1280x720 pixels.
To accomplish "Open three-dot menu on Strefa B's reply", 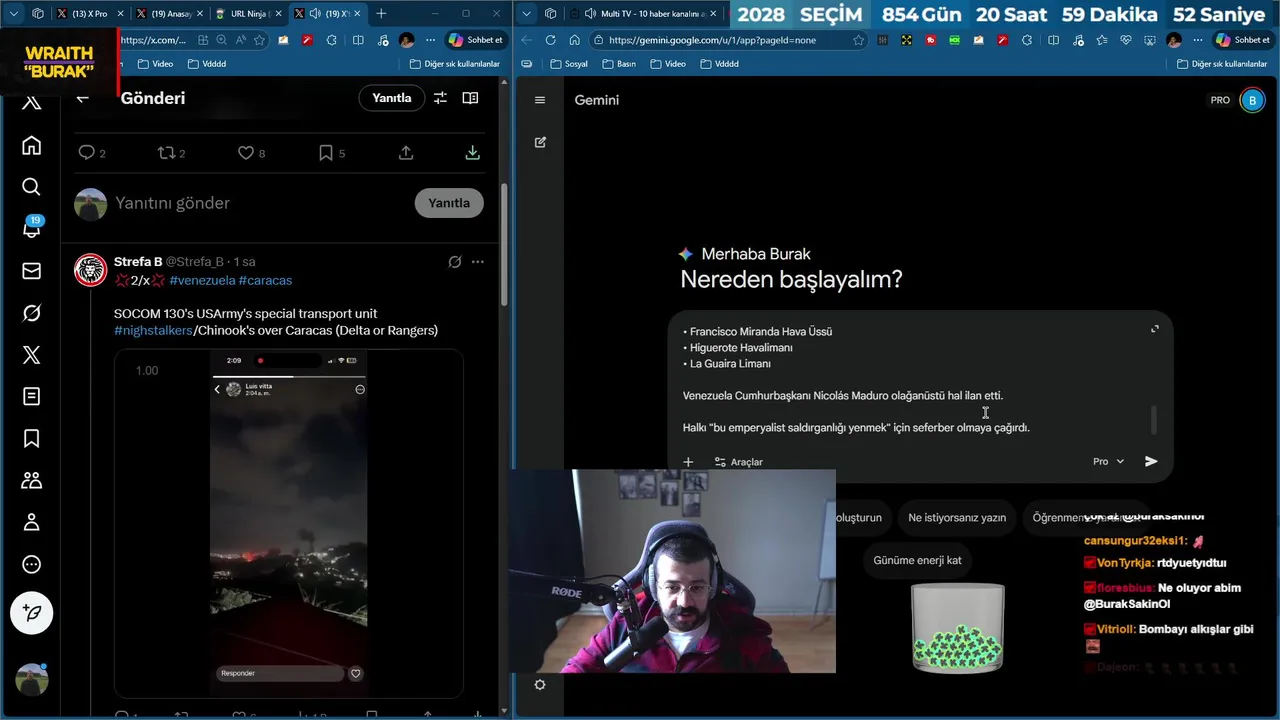I will coord(477,262).
